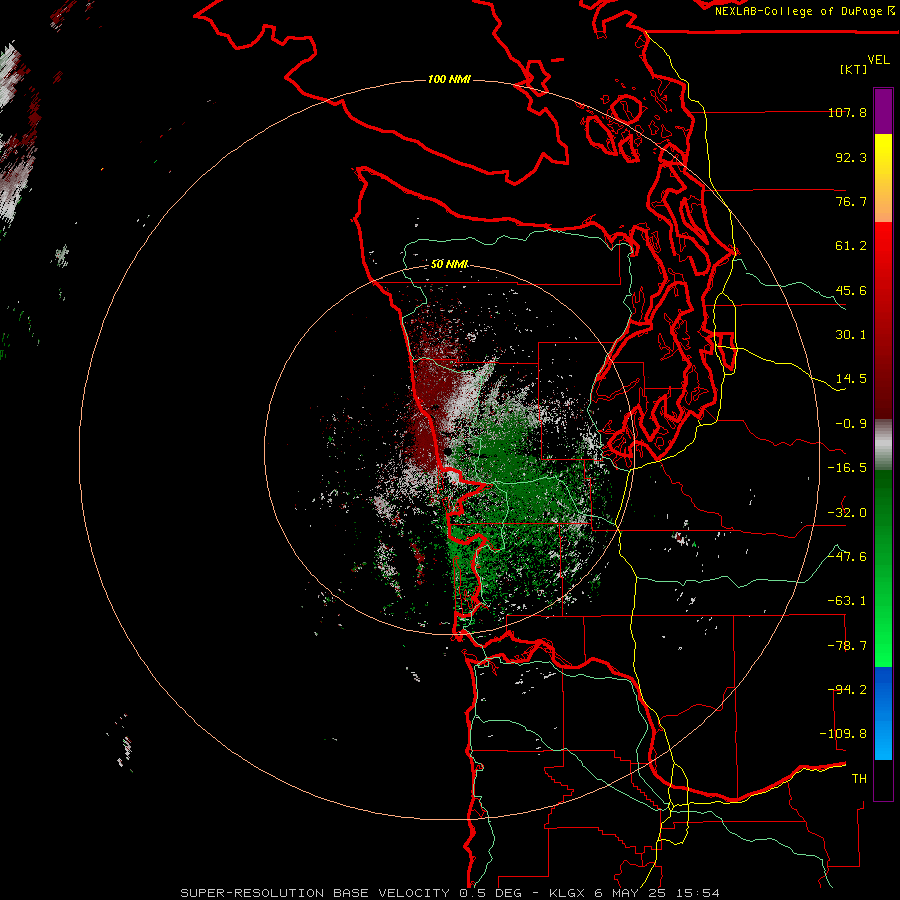The width and height of the screenshot is (900, 900).
Task: Click the -63.1 legend value
Action: click(x=847, y=601)
